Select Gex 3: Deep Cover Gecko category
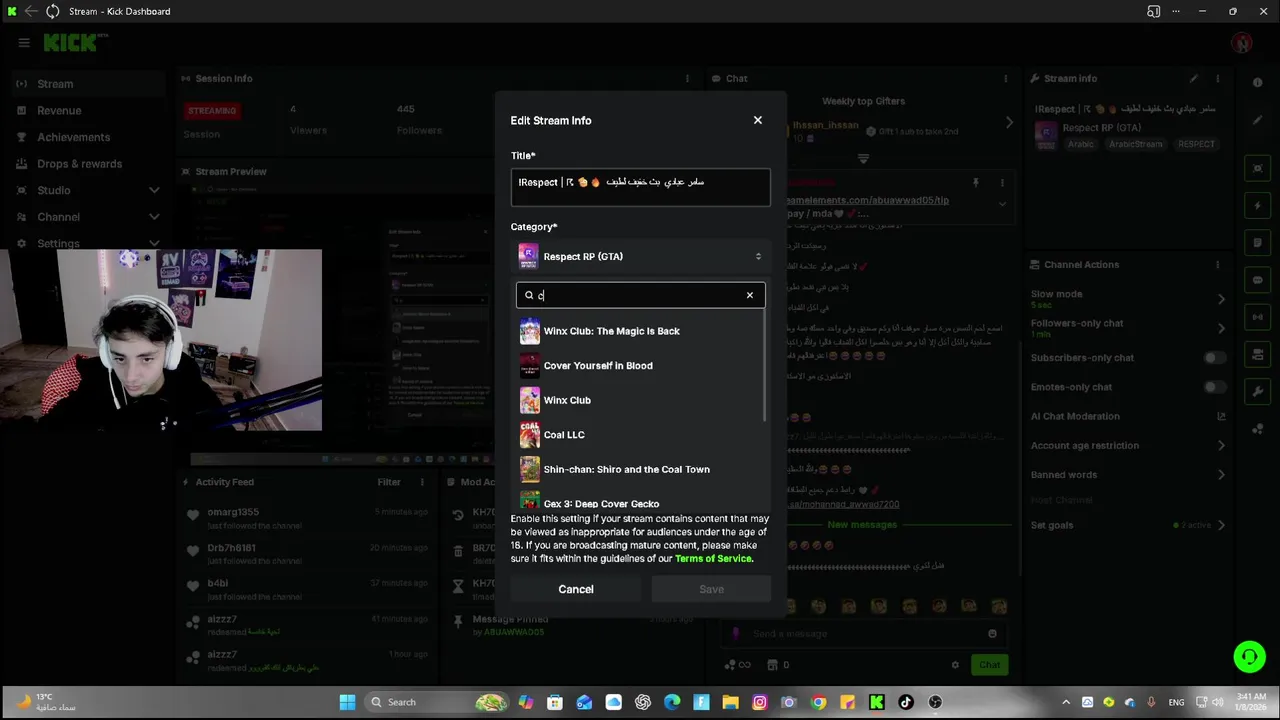The height and width of the screenshot is (720, 1280). click(x=640, y=500)
